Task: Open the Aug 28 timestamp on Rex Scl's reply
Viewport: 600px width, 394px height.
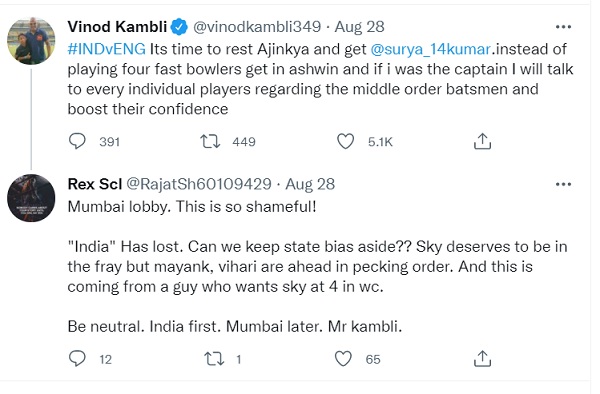Action: click(x=310, y=184)
